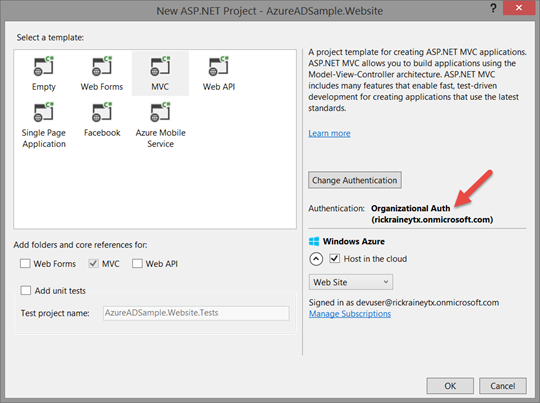Open the Learn more link
540x403 pixels.
pyautogui.click(x=329, y=133)
